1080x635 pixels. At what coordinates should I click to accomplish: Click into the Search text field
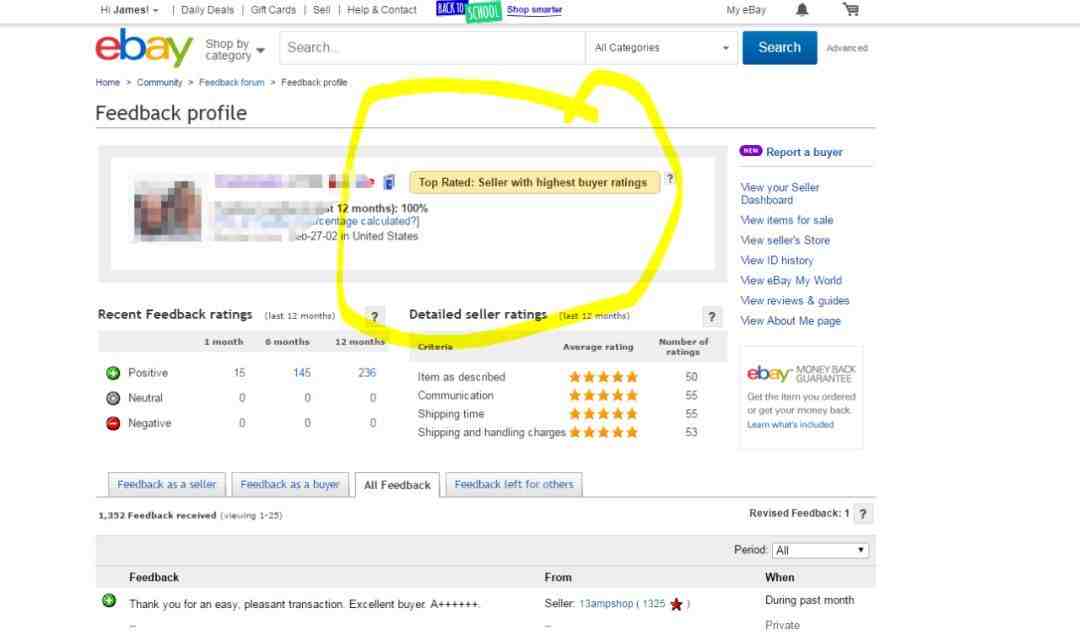pyautogui.click(x=432, y=48)
